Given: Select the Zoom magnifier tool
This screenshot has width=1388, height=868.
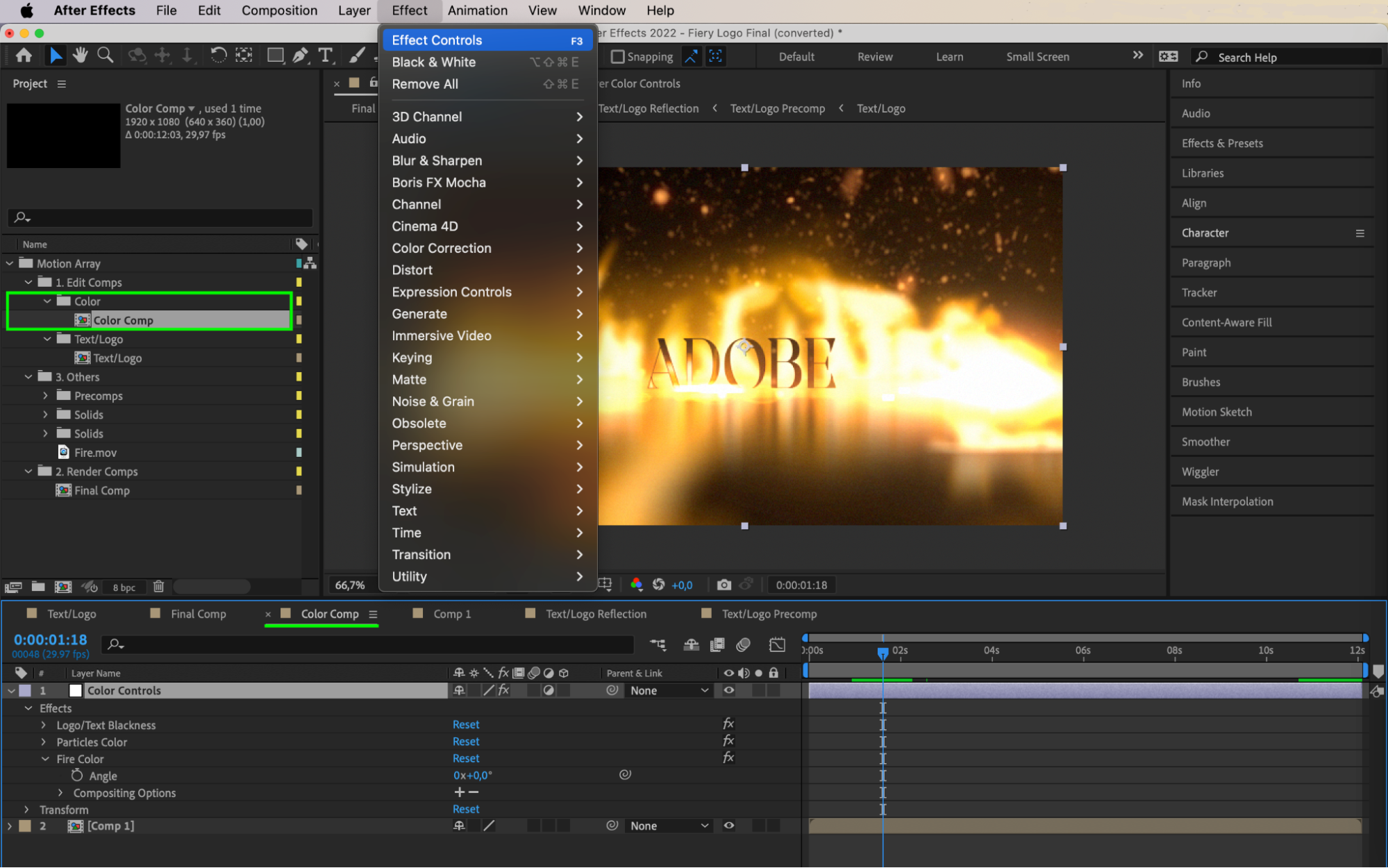Looking at the screenshot, I should click(x=105, y=56).
